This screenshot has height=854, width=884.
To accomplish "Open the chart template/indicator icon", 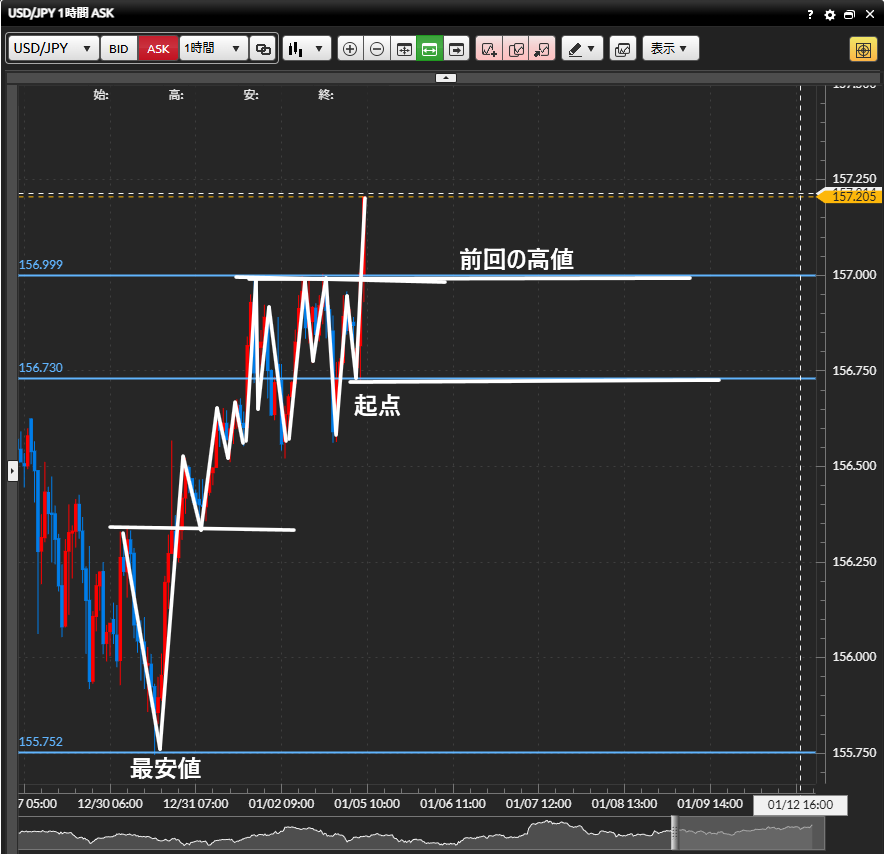I will (622, 49).
